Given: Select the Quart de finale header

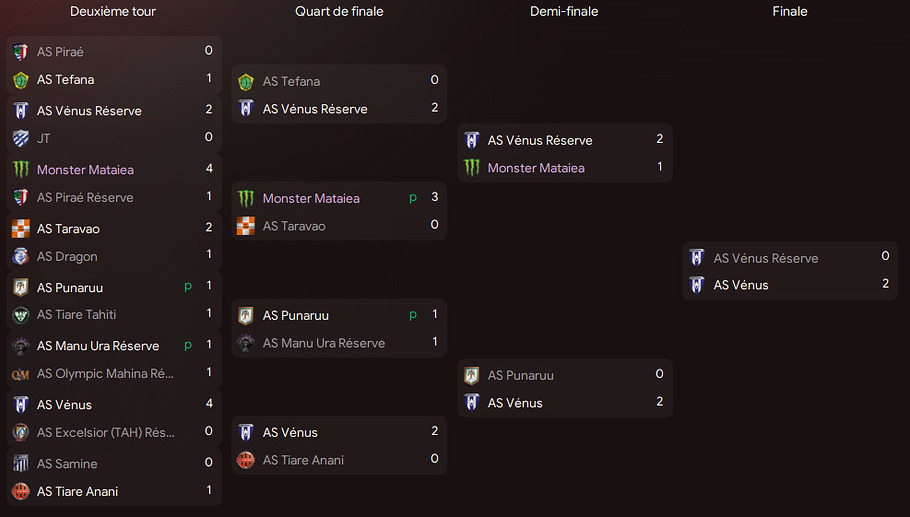Looking at the screenshot, I should 339,12.
